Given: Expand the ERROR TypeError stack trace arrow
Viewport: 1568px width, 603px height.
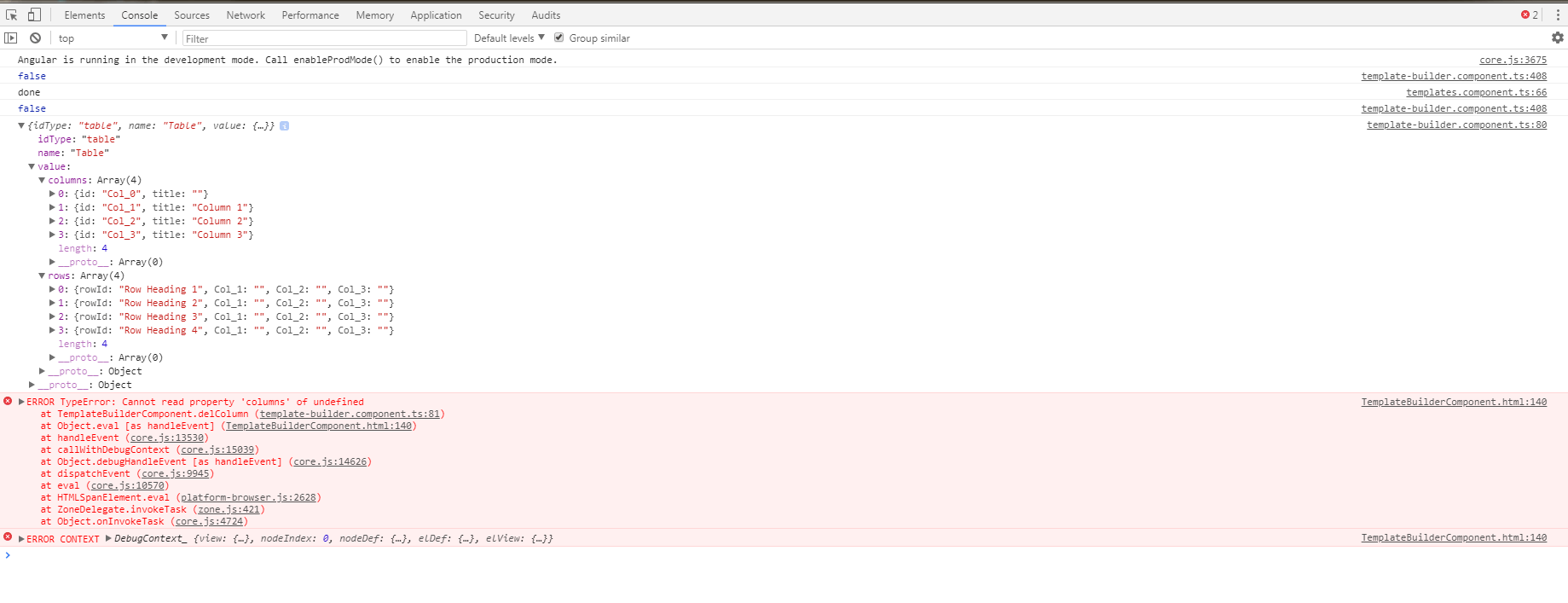Looking at the screenshot, I should [21, 402].
